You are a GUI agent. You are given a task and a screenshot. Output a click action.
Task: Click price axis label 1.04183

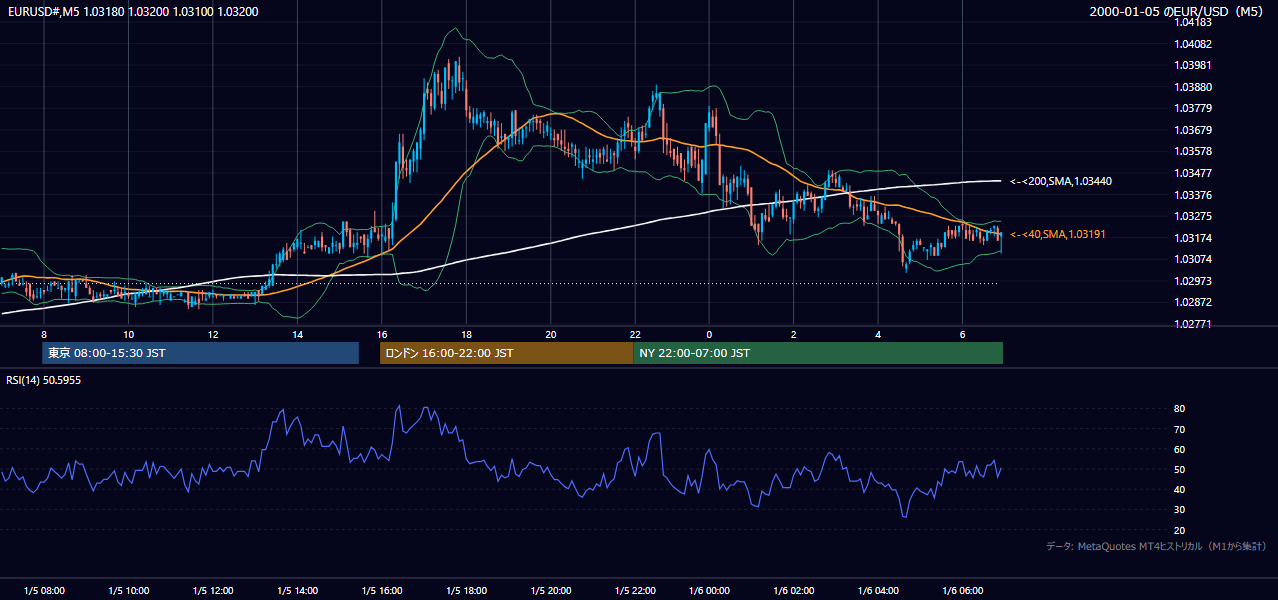click(1193, 22)
